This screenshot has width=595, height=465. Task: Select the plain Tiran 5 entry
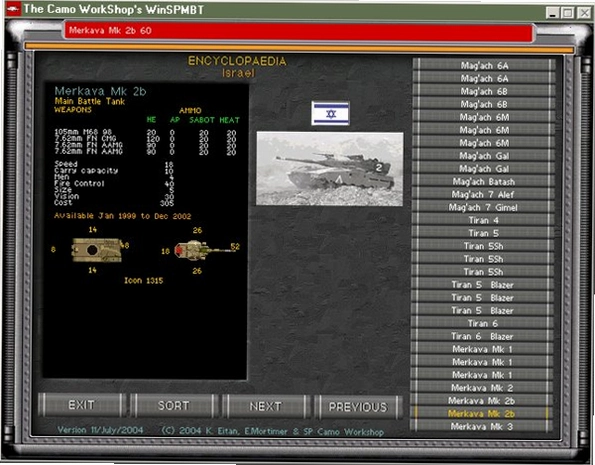(484, 233)
